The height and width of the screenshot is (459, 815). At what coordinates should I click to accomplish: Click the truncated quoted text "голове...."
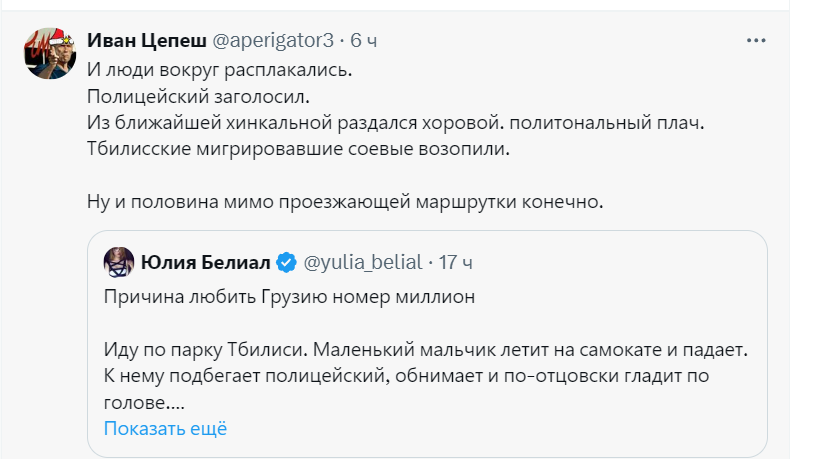146,402
